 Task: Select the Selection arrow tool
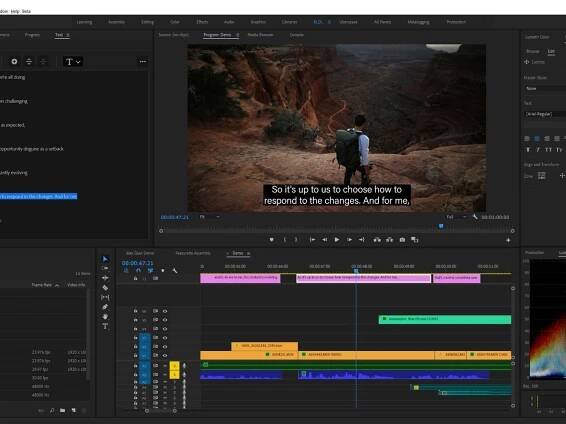tap(105, 259)
